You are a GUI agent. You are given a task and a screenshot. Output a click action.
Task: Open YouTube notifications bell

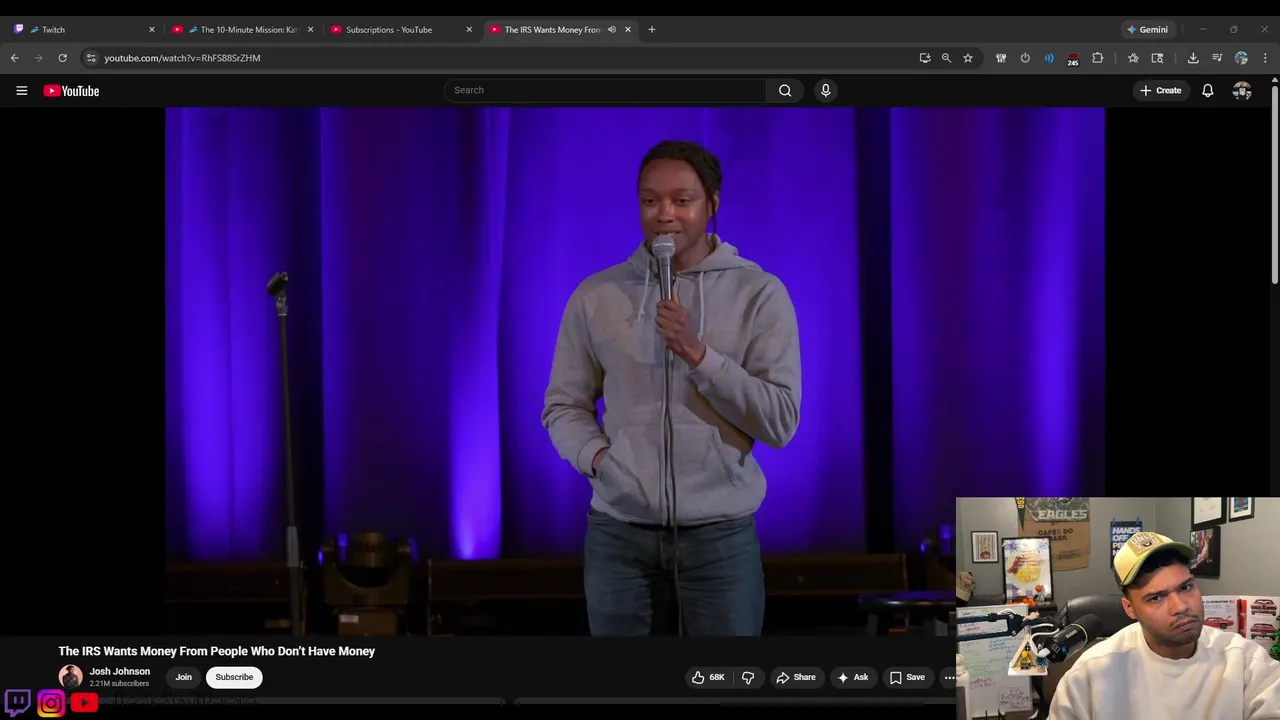[1207, 90]
